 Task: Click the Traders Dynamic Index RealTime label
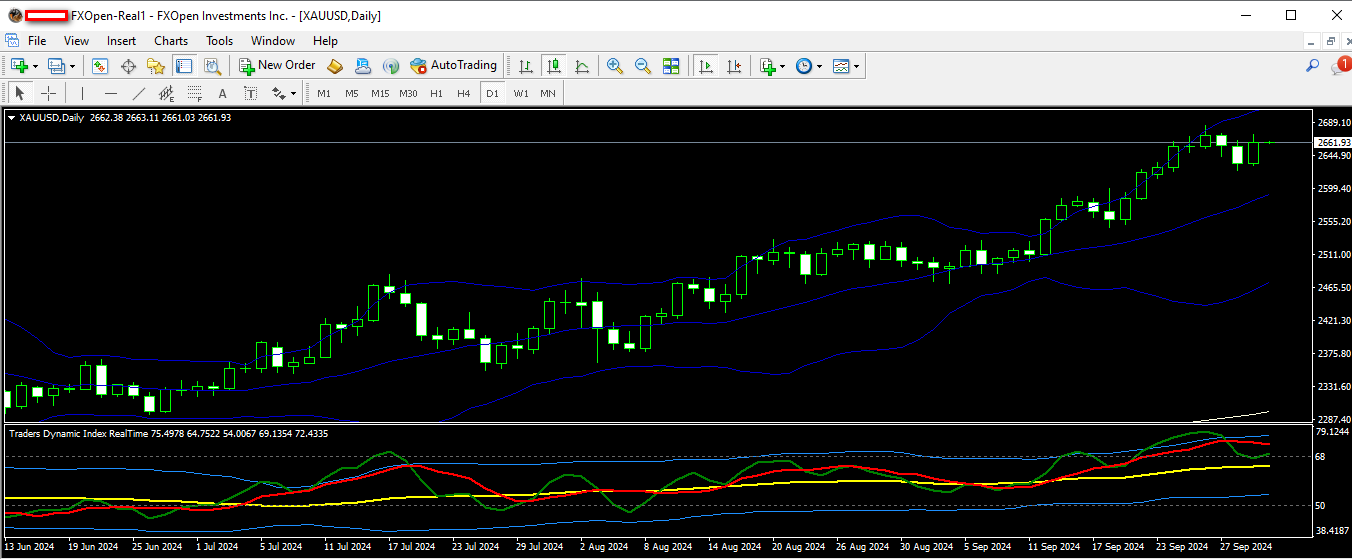78,433
